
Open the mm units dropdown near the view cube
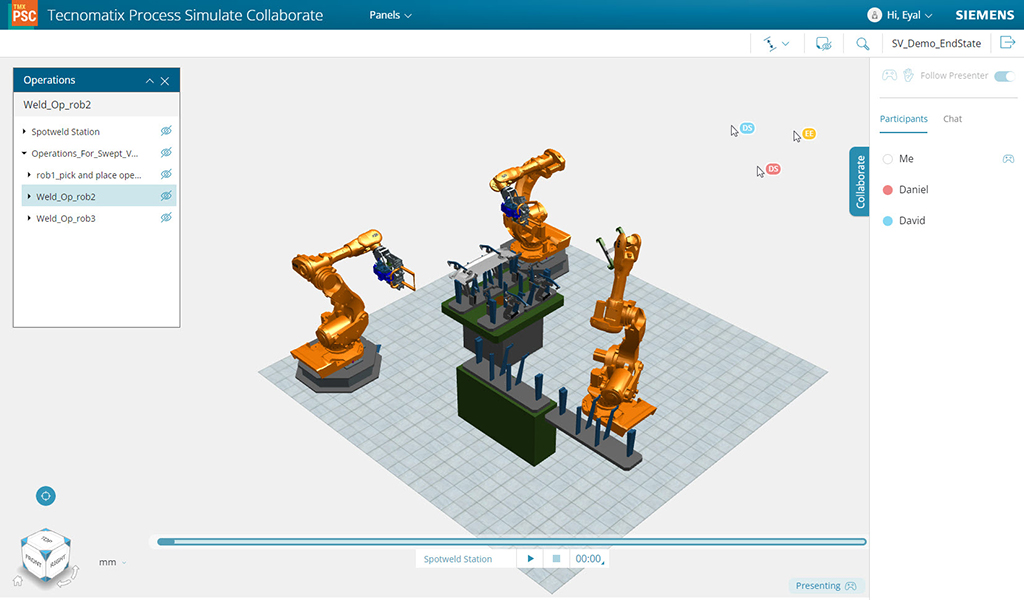point(113,562)
